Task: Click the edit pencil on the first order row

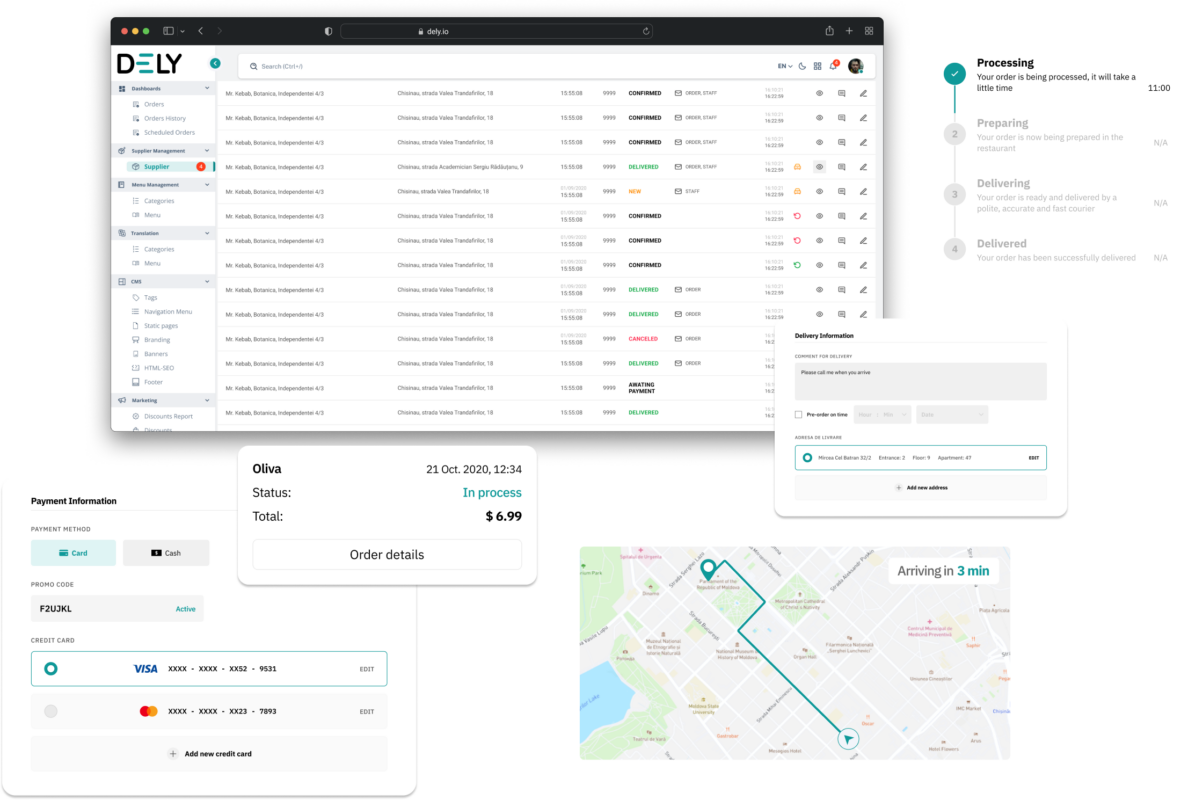Action: (x=863, y=93)
